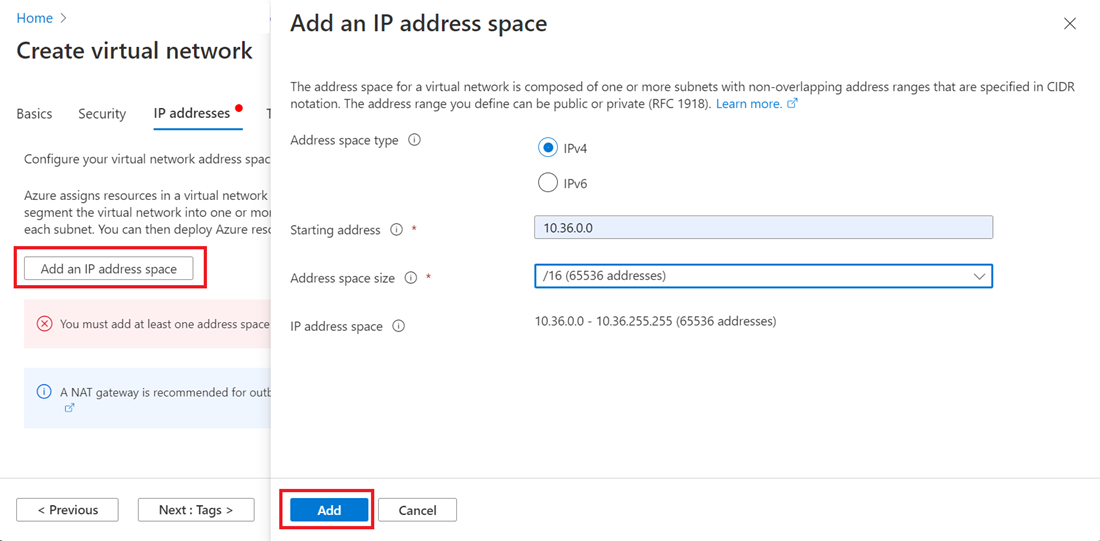1100x541 pixels.
Task: Select the IP addresses tab
Action: pyautogui.click(x=192, y=114)
